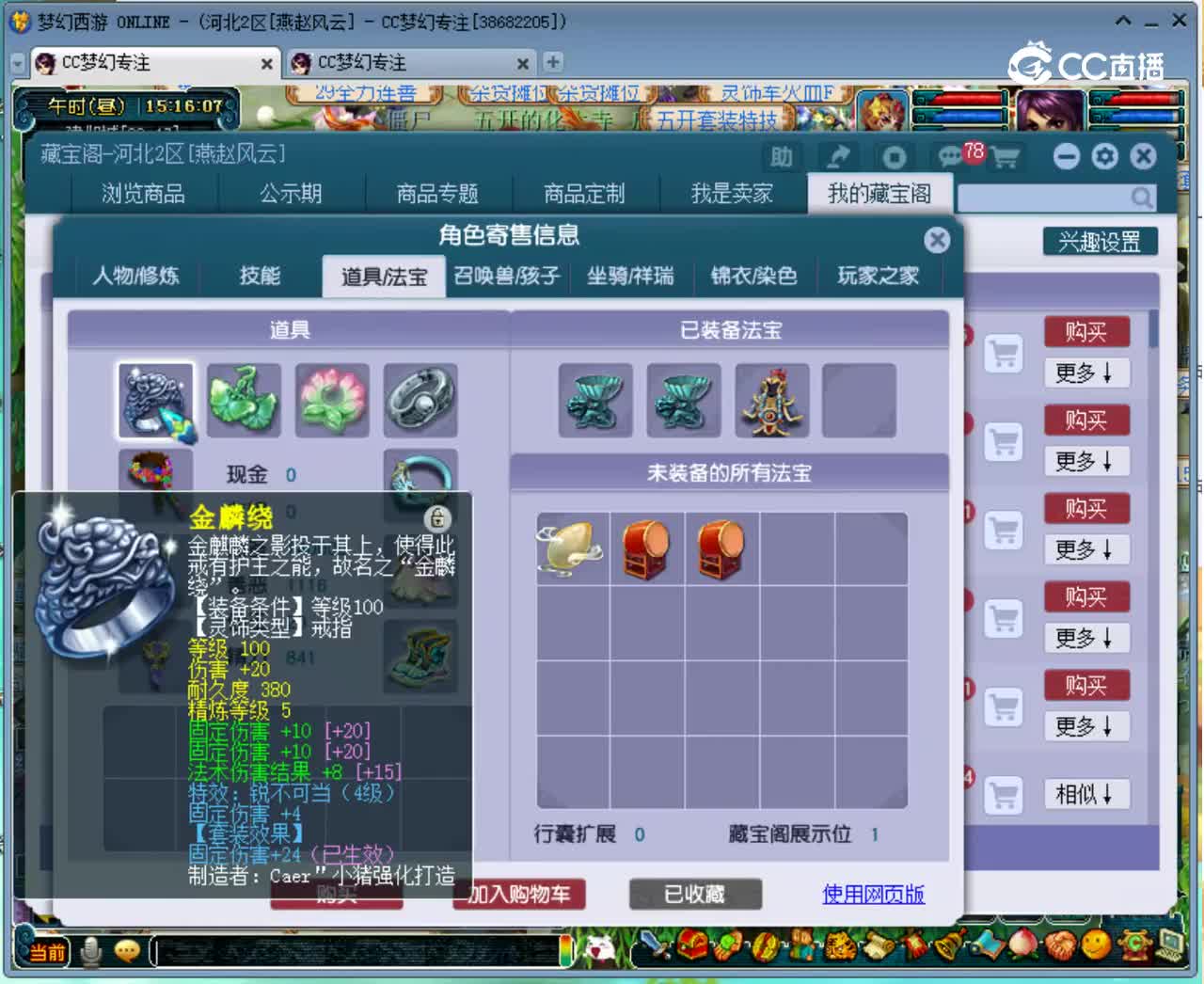Open 使用网页版 link
This screenshot has width=1204, height=984.
click(873, 895)
